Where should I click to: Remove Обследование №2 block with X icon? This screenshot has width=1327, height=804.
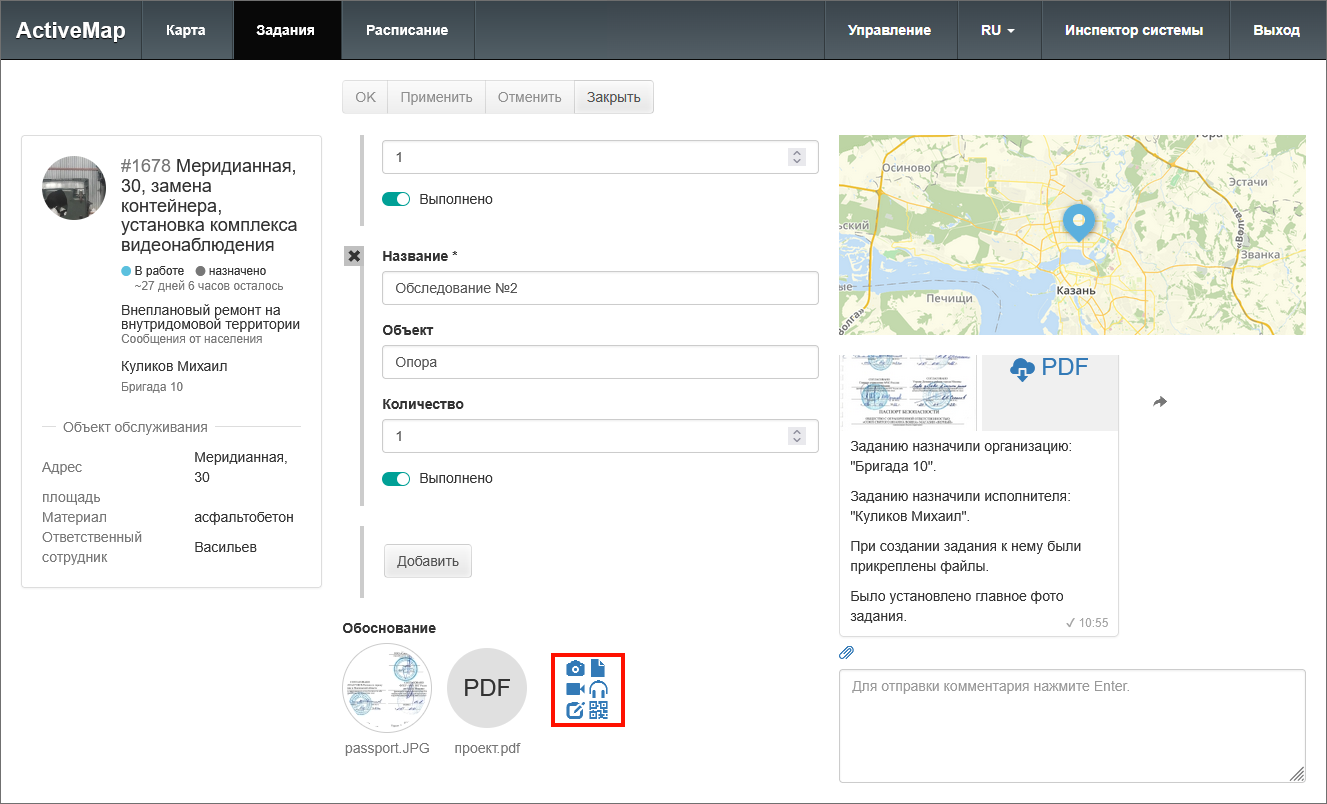pos(353,256)
